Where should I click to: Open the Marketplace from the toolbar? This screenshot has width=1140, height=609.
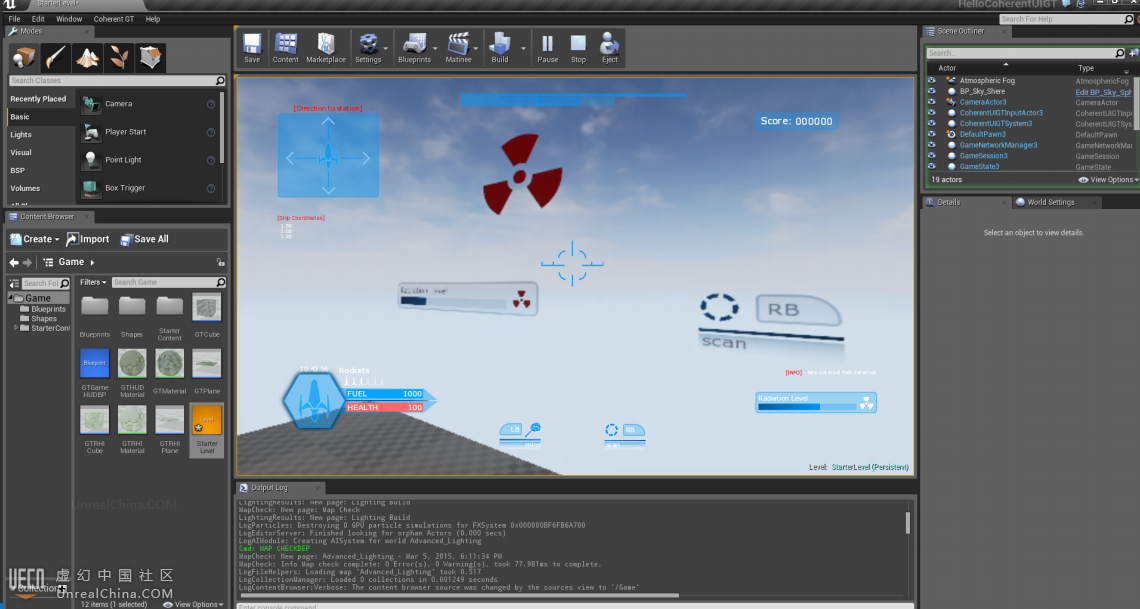point(325,48)
